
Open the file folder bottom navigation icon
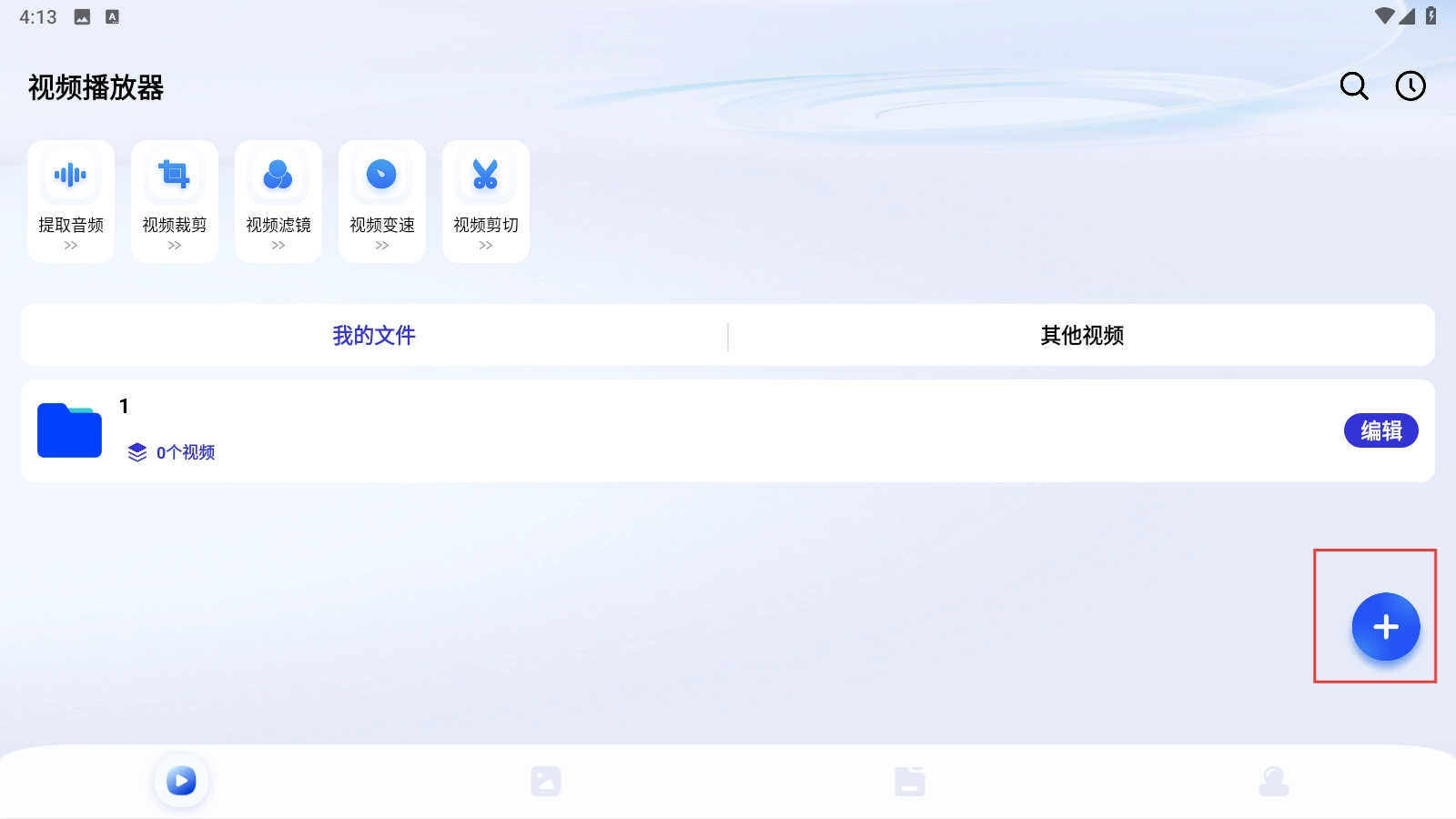pyautogui.click(x=910, y=781)
